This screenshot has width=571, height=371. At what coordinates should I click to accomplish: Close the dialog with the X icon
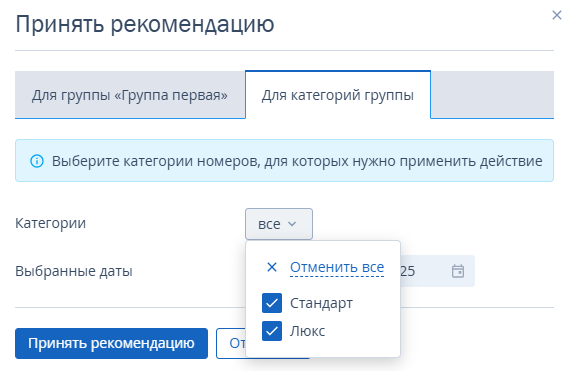pyautogui.click(x=557, y=15)
